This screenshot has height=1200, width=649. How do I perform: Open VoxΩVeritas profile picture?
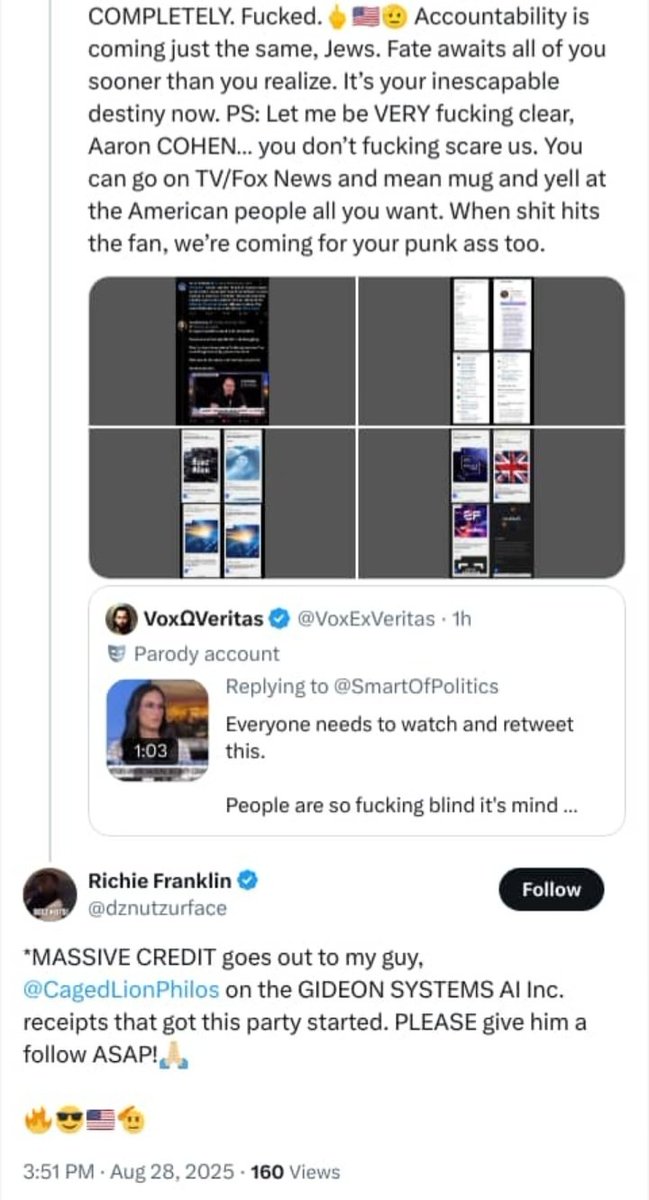click(120, 619)
